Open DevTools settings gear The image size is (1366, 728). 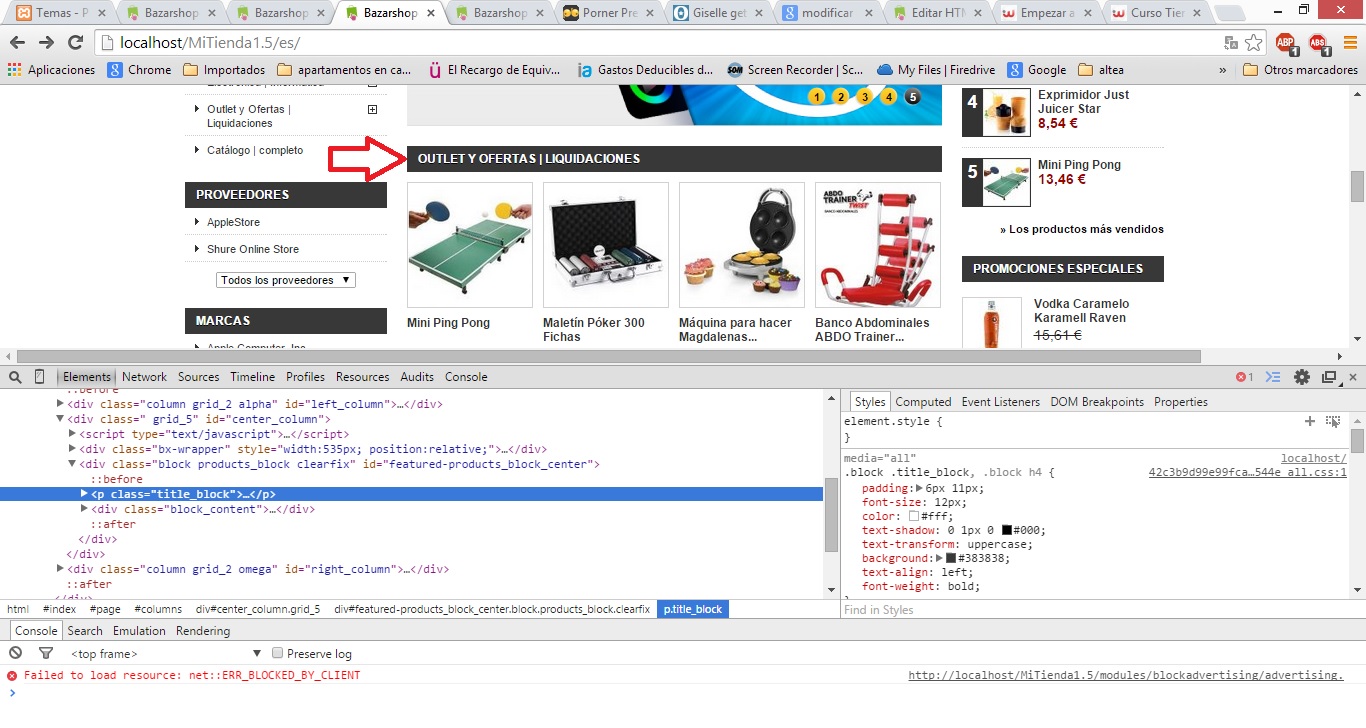pos(1302,377)
